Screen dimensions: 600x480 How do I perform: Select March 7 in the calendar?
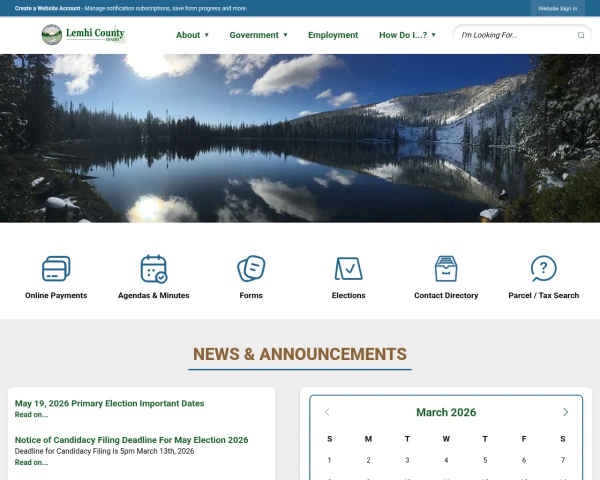(x=563, y=460)
